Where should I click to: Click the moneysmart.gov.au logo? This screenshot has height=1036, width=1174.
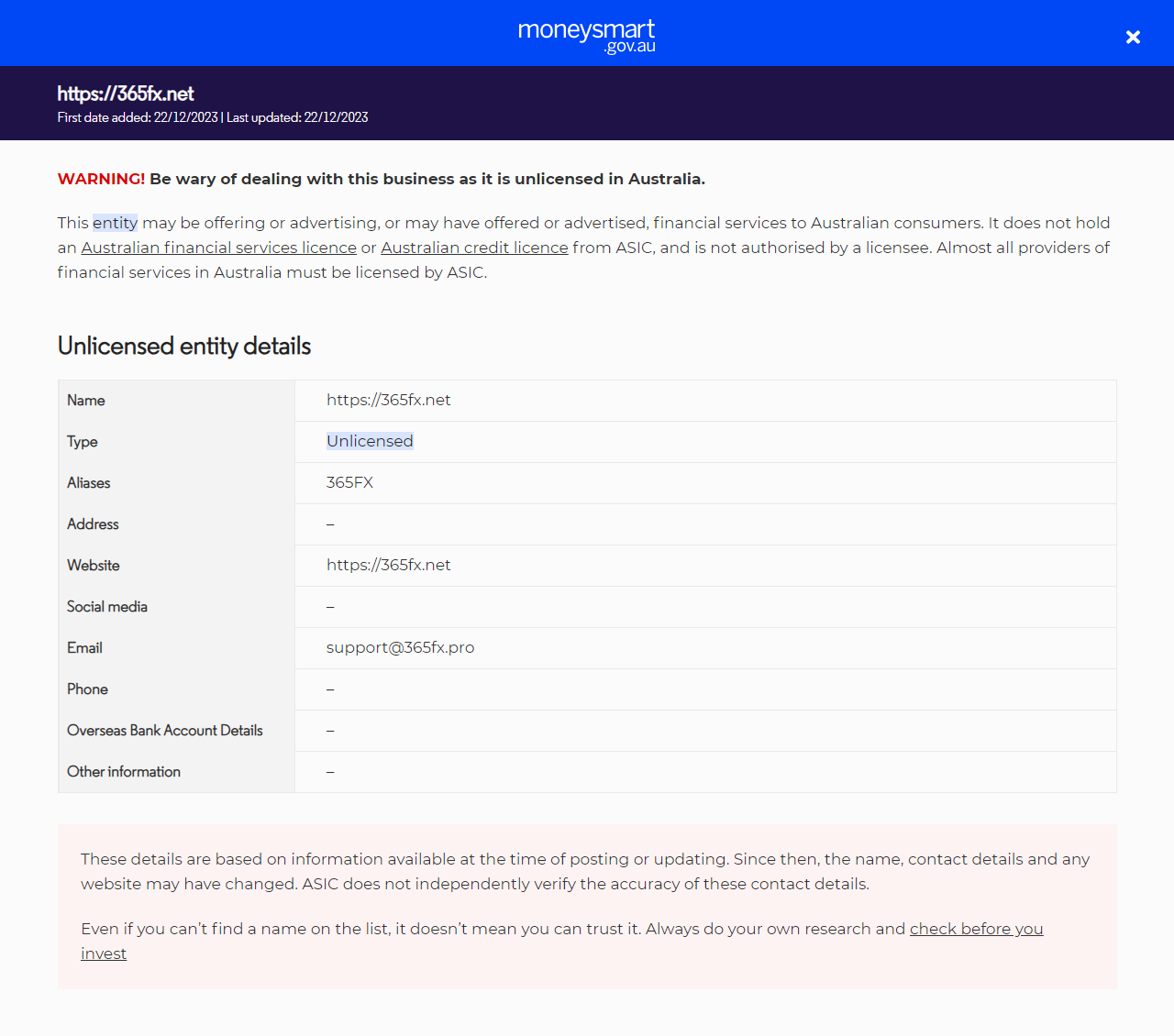[x=586, y=35]
